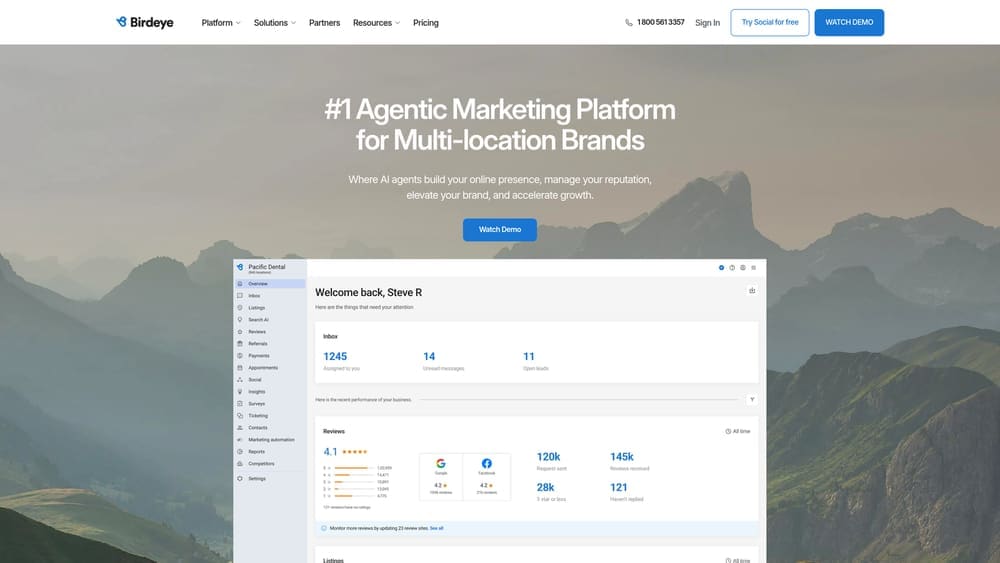Go to the Pricing page

point(426,22)
